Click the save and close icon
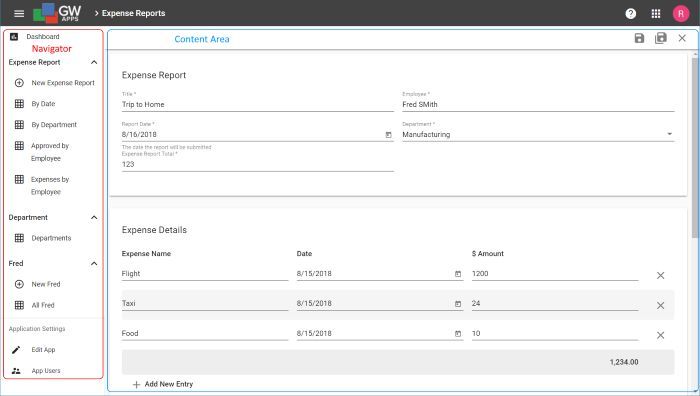 click(x=661, y=38)
